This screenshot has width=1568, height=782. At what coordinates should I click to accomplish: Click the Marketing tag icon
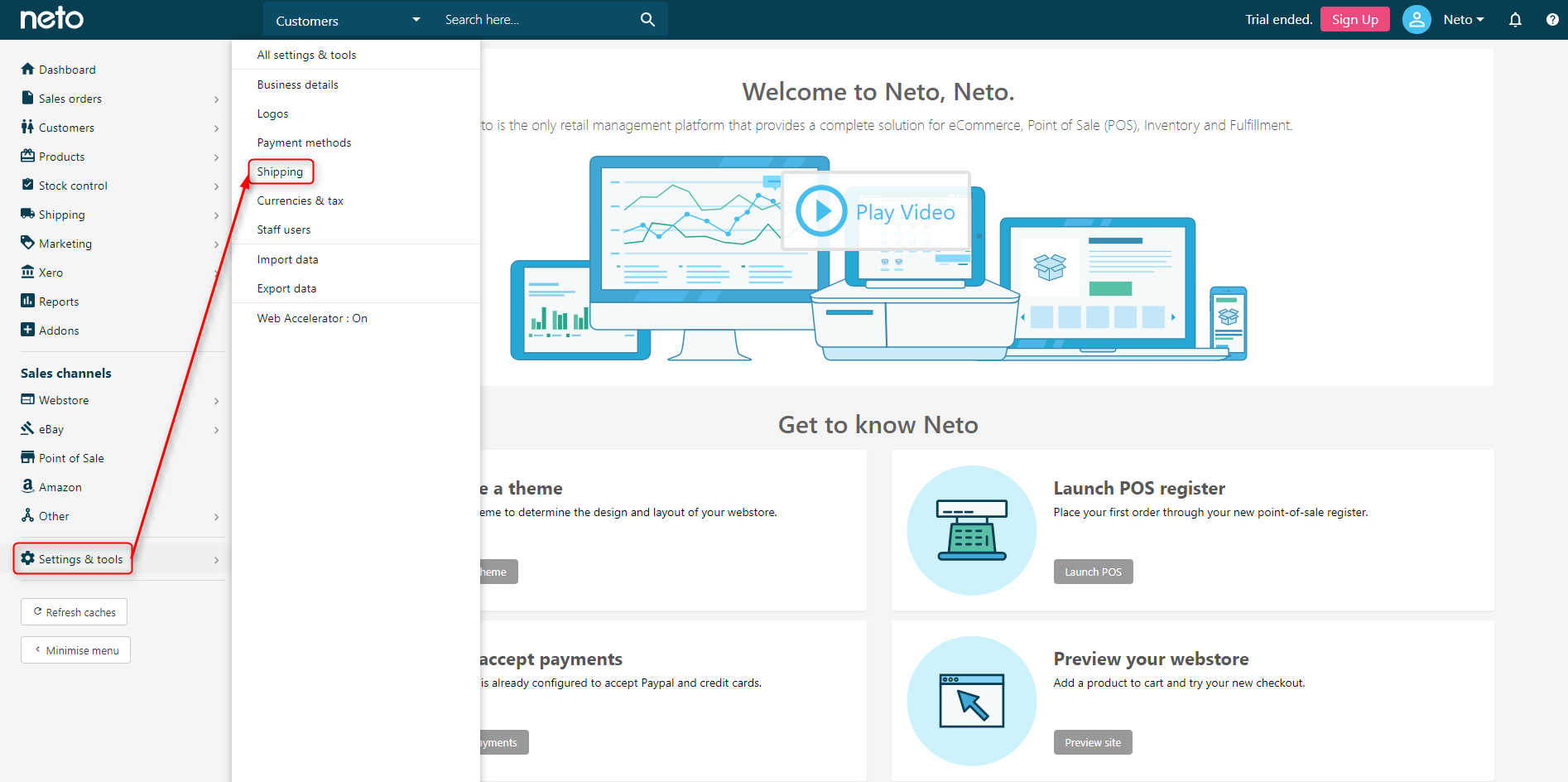(x=27, y=243)
